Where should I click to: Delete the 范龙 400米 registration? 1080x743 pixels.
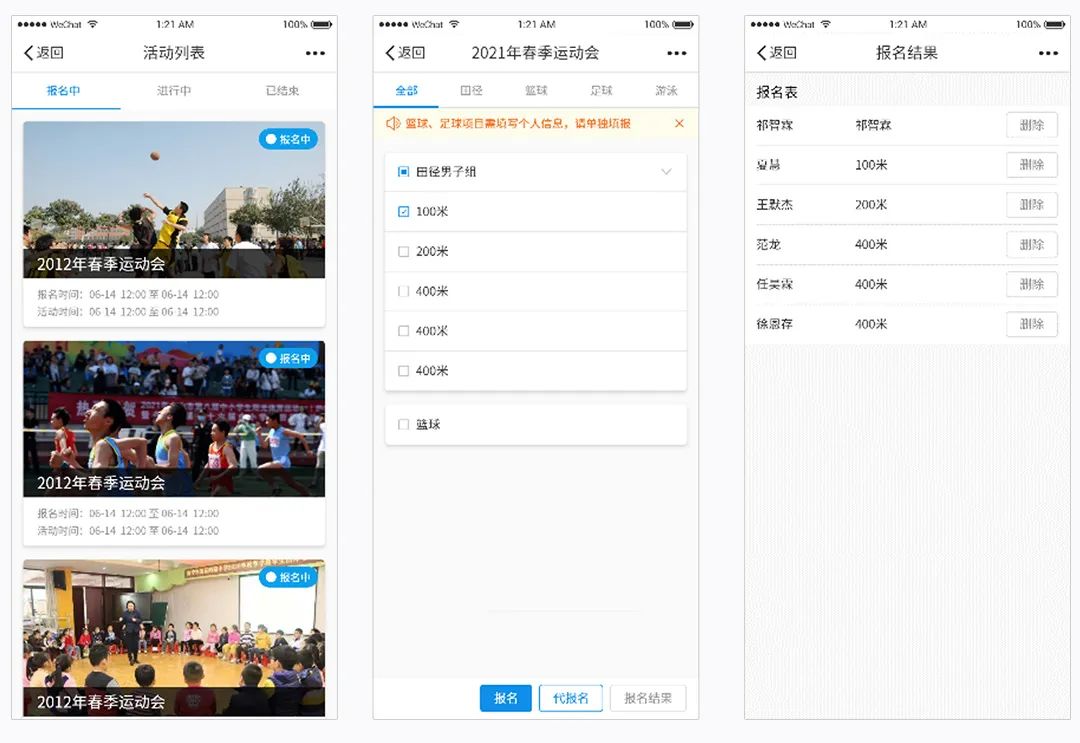tap(1031, 244)
